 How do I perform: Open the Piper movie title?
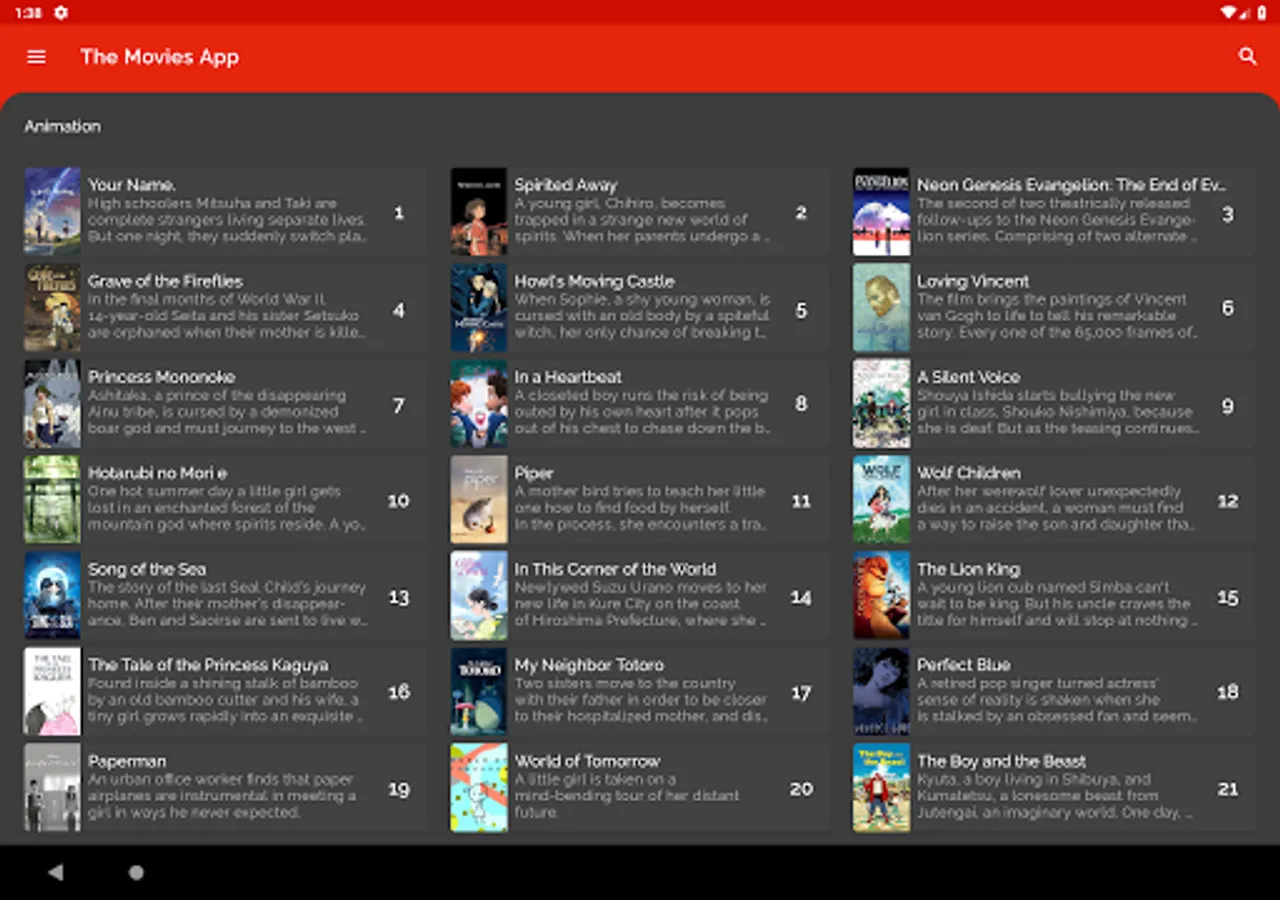pos(534,473)
